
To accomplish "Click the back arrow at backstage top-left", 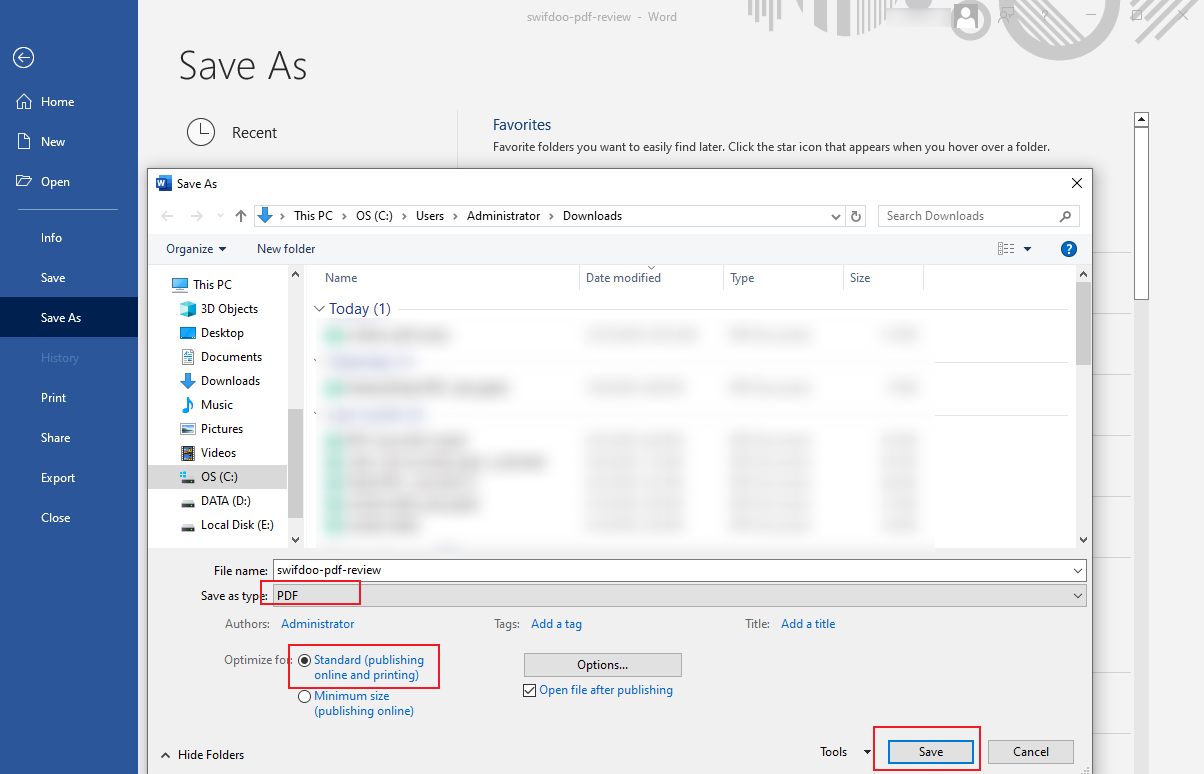I will click(x=23, y=57).
